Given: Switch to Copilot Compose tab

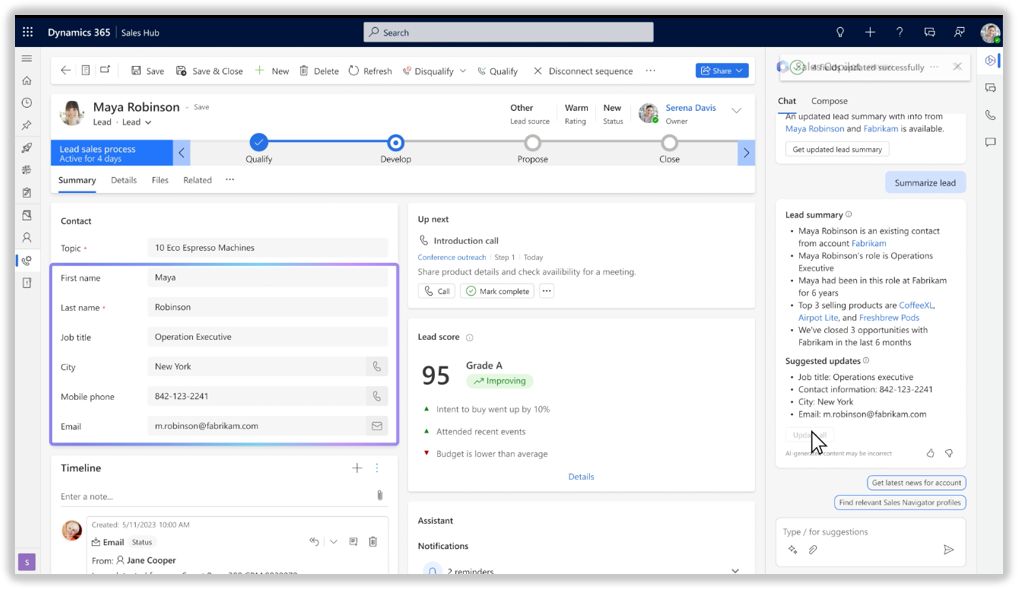Looking at the screenshot, I should point(829,101).
